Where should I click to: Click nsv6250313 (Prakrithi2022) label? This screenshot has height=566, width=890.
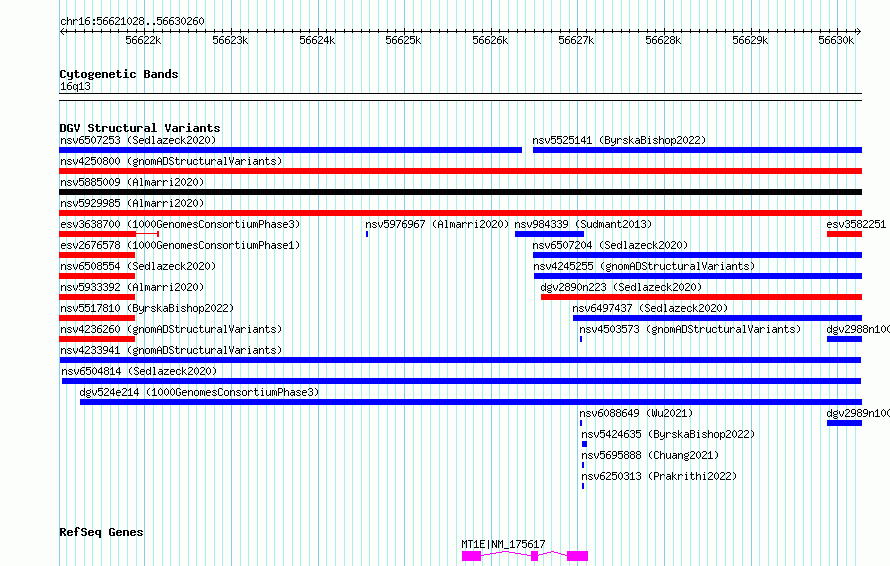[659, 476]
